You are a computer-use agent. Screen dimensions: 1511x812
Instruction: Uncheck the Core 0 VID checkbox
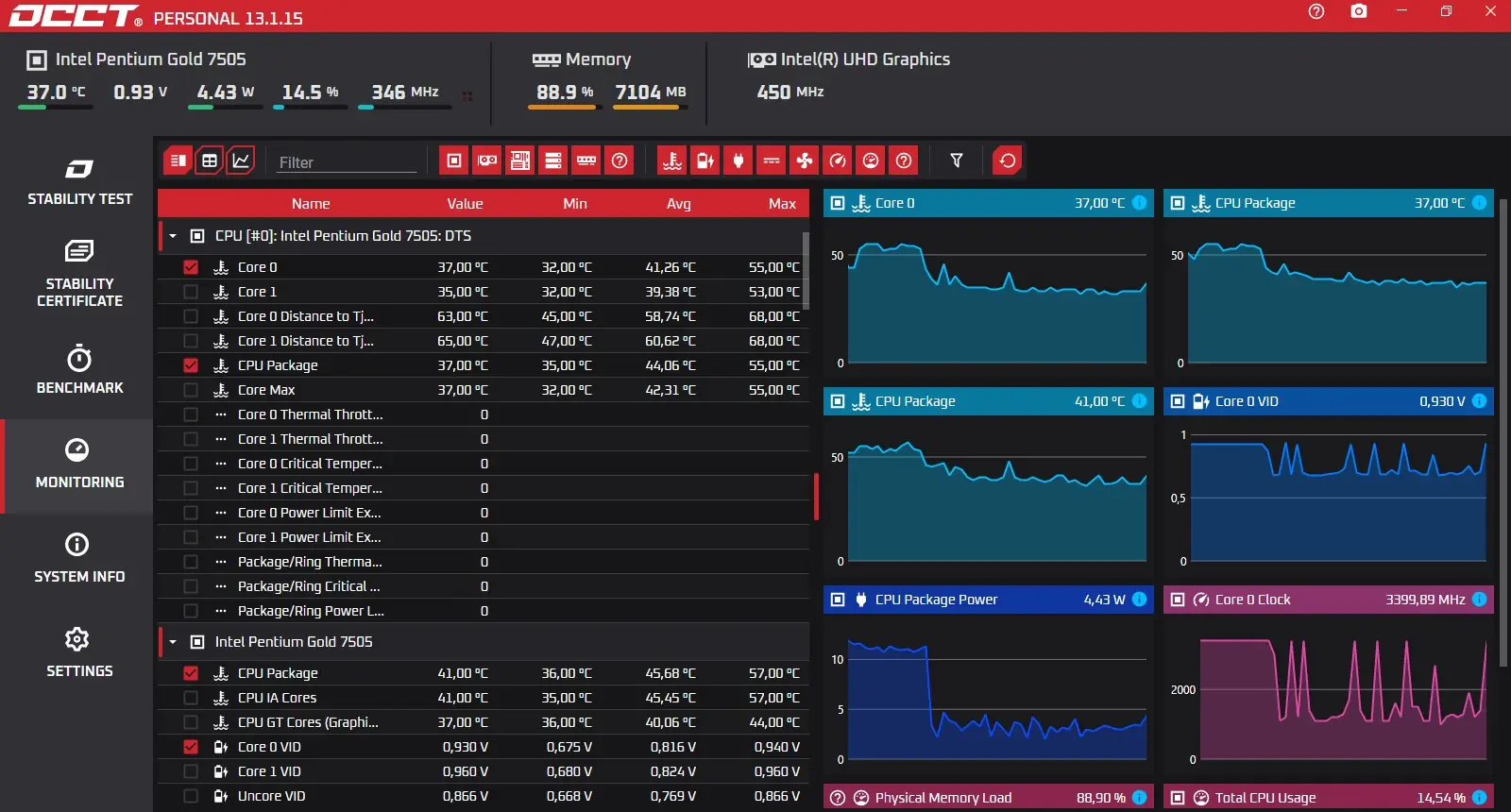[x=191, y=747]
